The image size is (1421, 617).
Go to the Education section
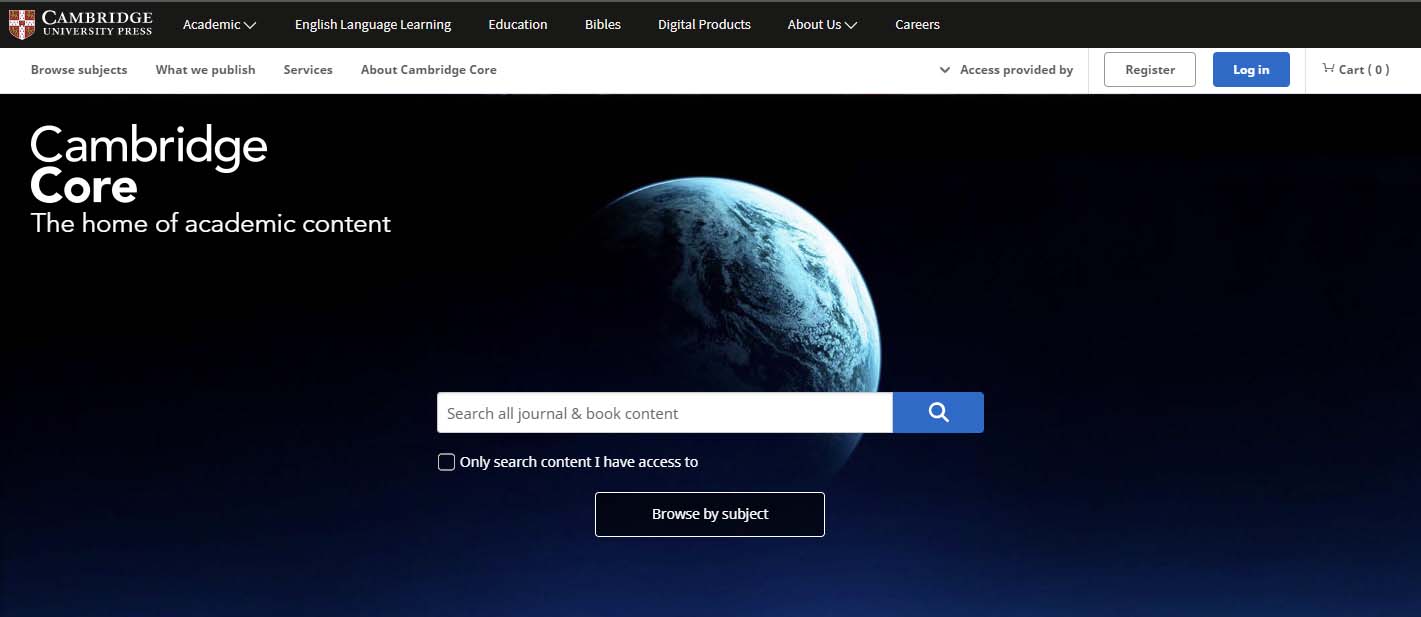click(517, 24)
